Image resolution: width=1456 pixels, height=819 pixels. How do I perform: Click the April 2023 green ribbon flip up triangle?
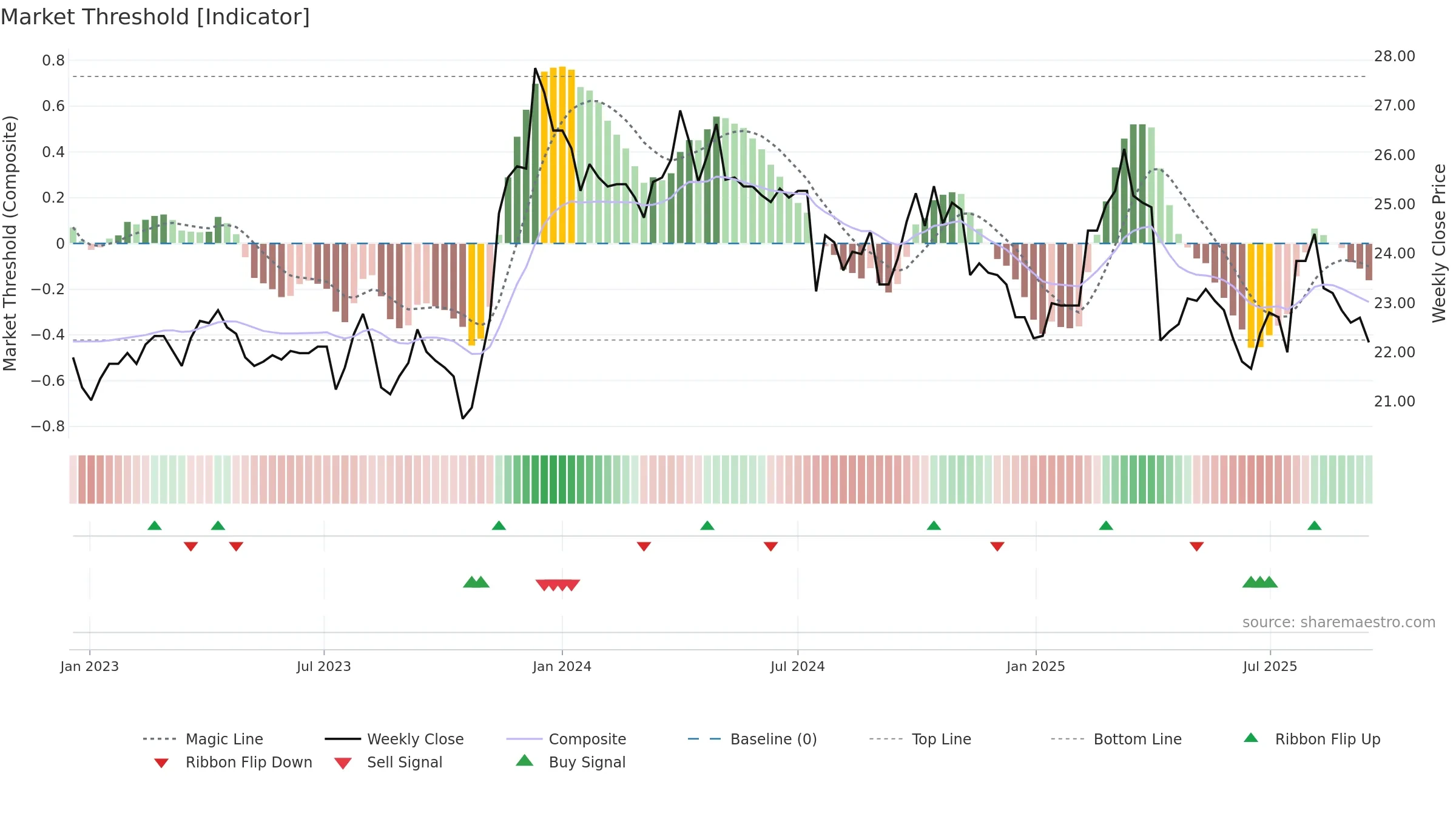[218, 525]
